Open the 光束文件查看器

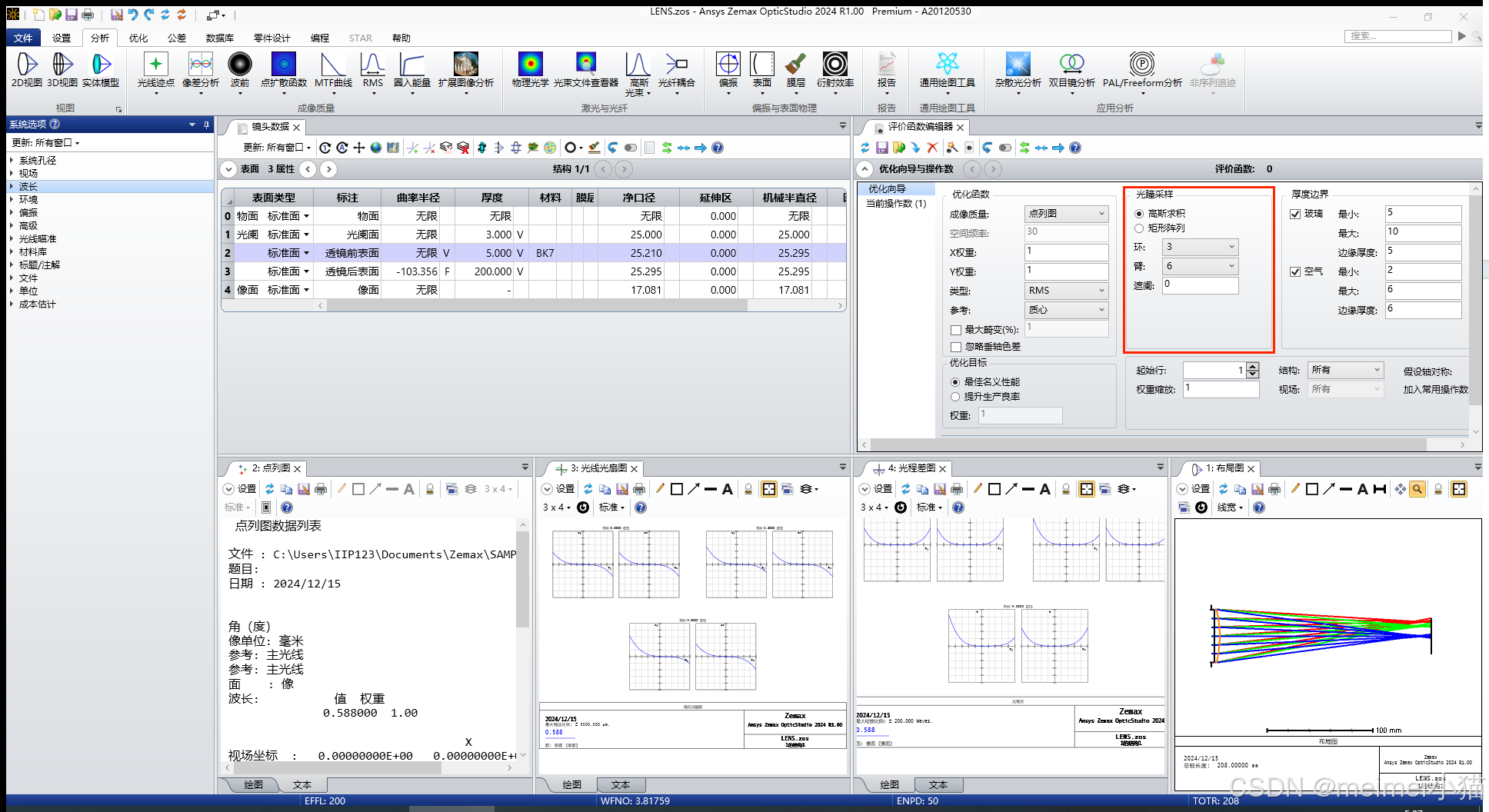point(586,70)
